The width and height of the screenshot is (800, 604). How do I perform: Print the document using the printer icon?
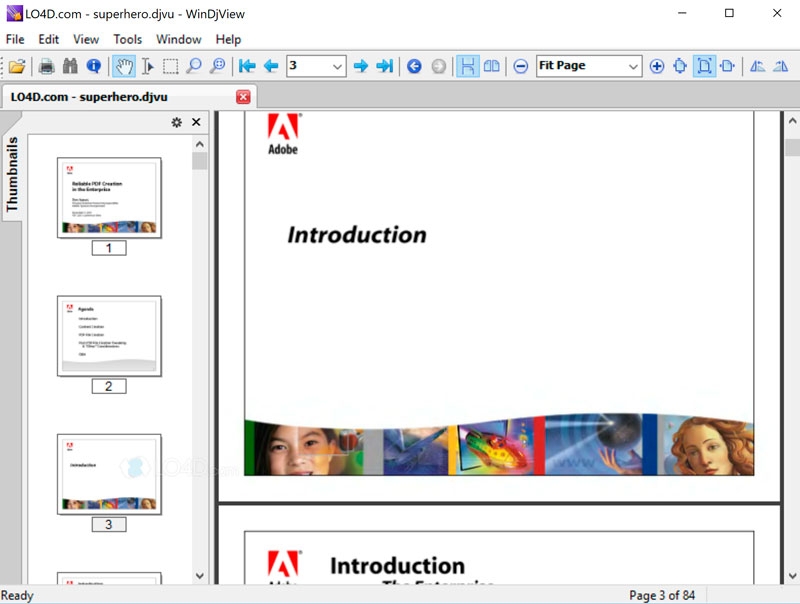46,66
